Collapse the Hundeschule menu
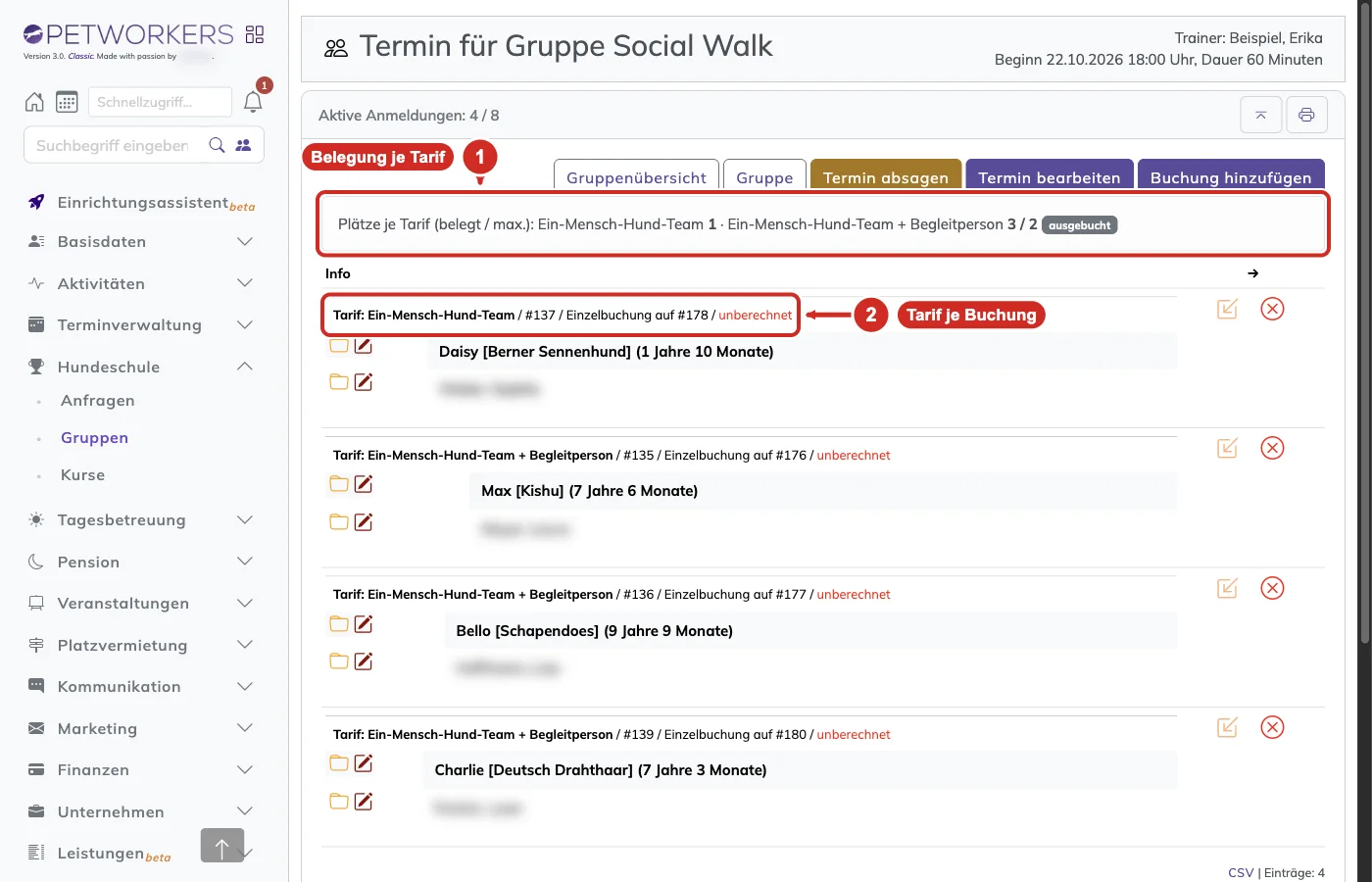Screen dimensions: 1372x882 [141, 367]
